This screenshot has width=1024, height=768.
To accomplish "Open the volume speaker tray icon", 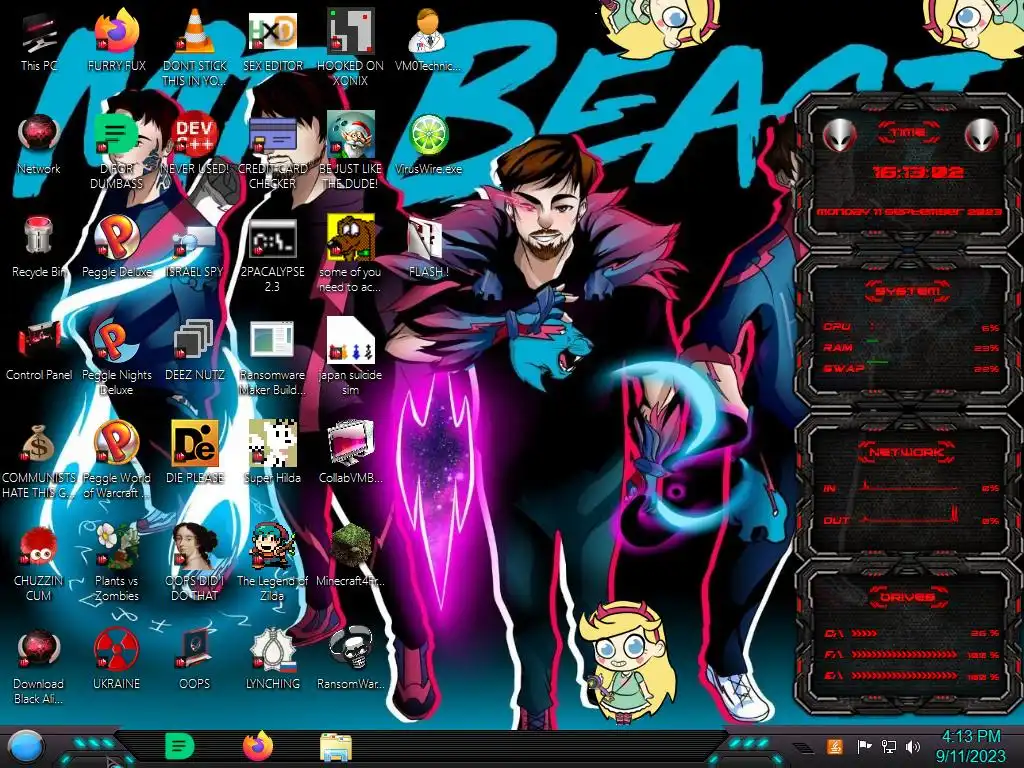I will [913, 746].
